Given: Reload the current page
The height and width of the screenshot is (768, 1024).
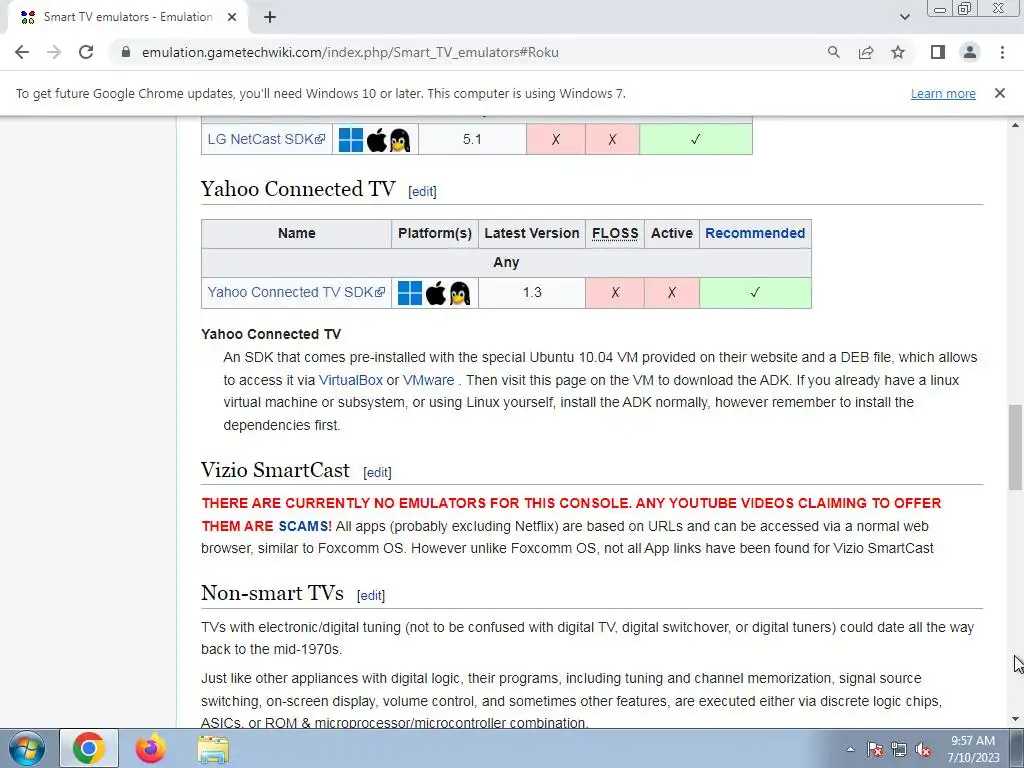Looking at the screenshot, I should point(86,52).
